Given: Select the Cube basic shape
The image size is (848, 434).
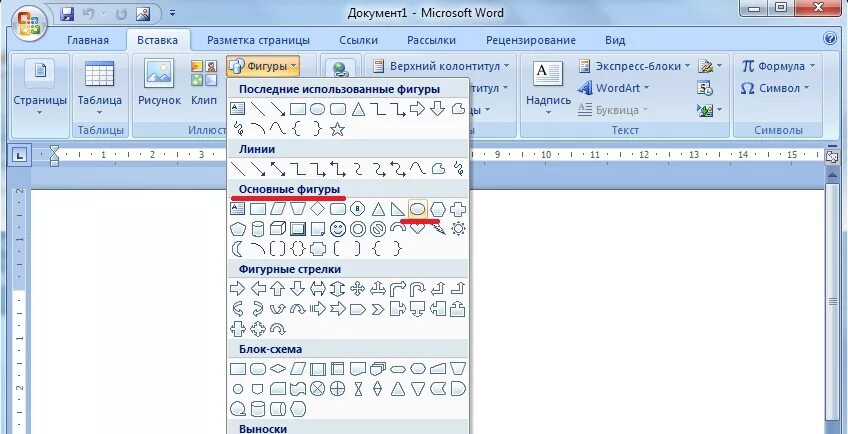Looking at the screenshot, I should pos(277,229).
